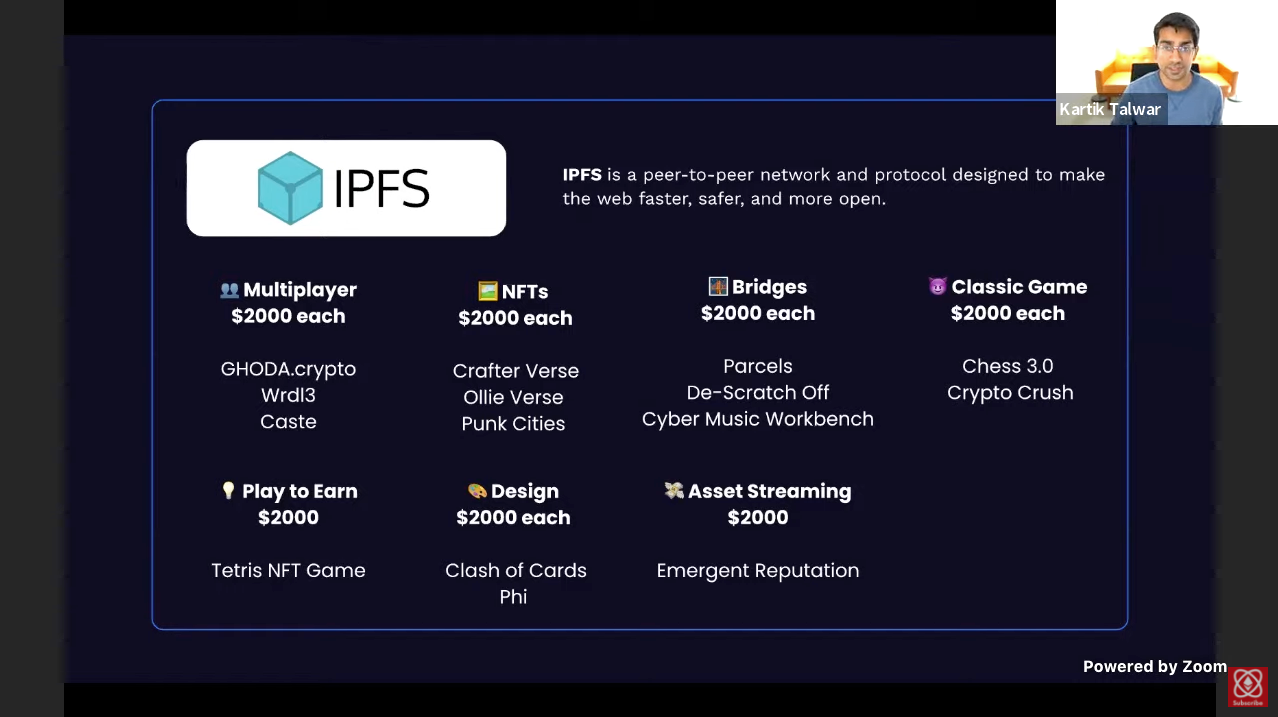Click the Phi project name

point(513,596)
